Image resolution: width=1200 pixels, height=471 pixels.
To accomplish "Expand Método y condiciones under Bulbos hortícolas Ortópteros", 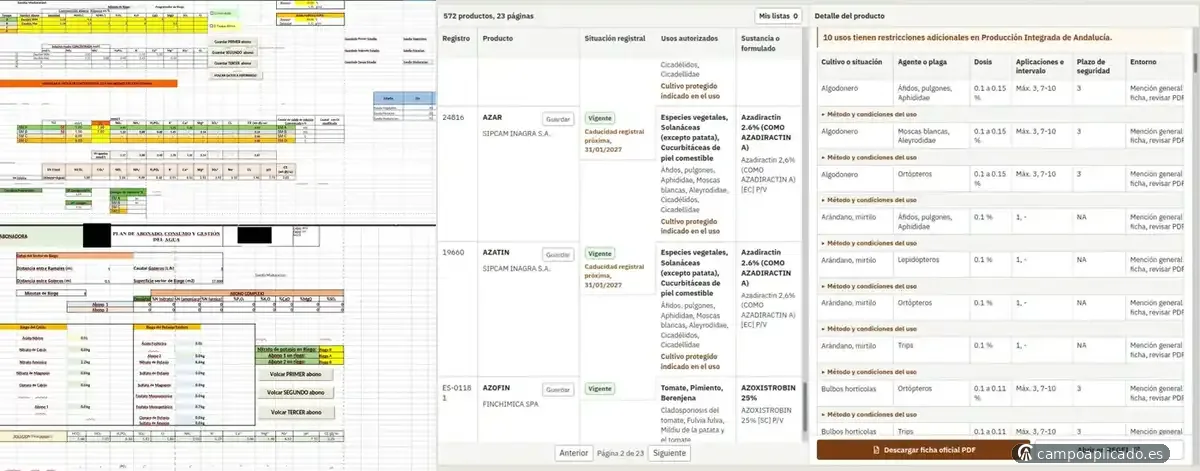I will click(x=868, y=414).
